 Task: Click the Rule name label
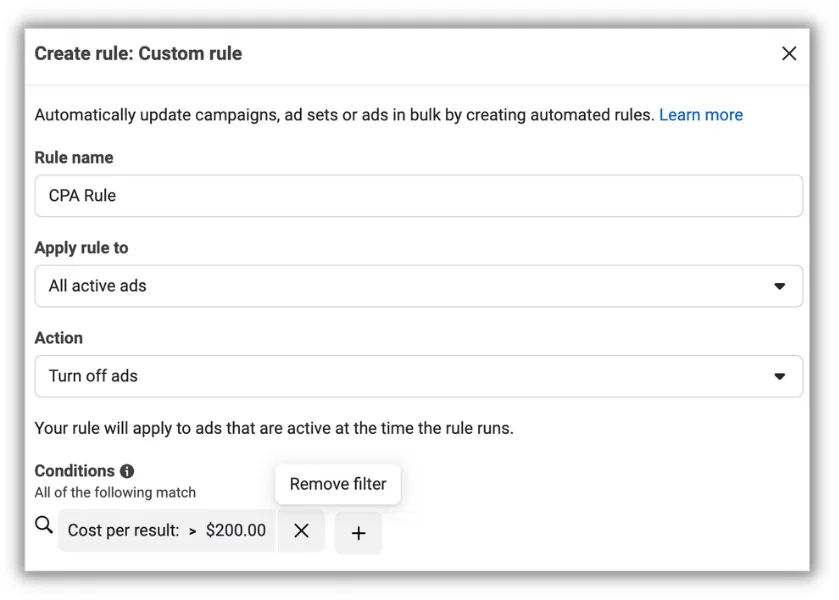pos(74,158)
